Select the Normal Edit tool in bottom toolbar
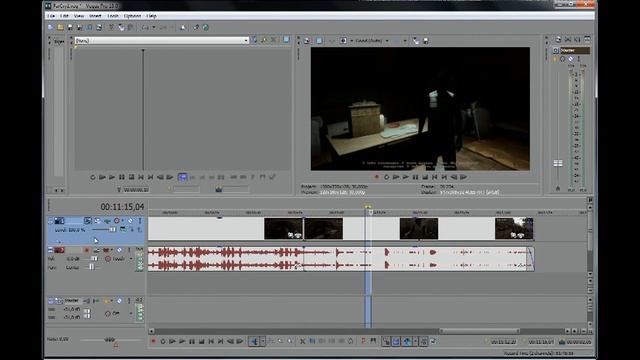The image size is (640, 360). [254, 341]
